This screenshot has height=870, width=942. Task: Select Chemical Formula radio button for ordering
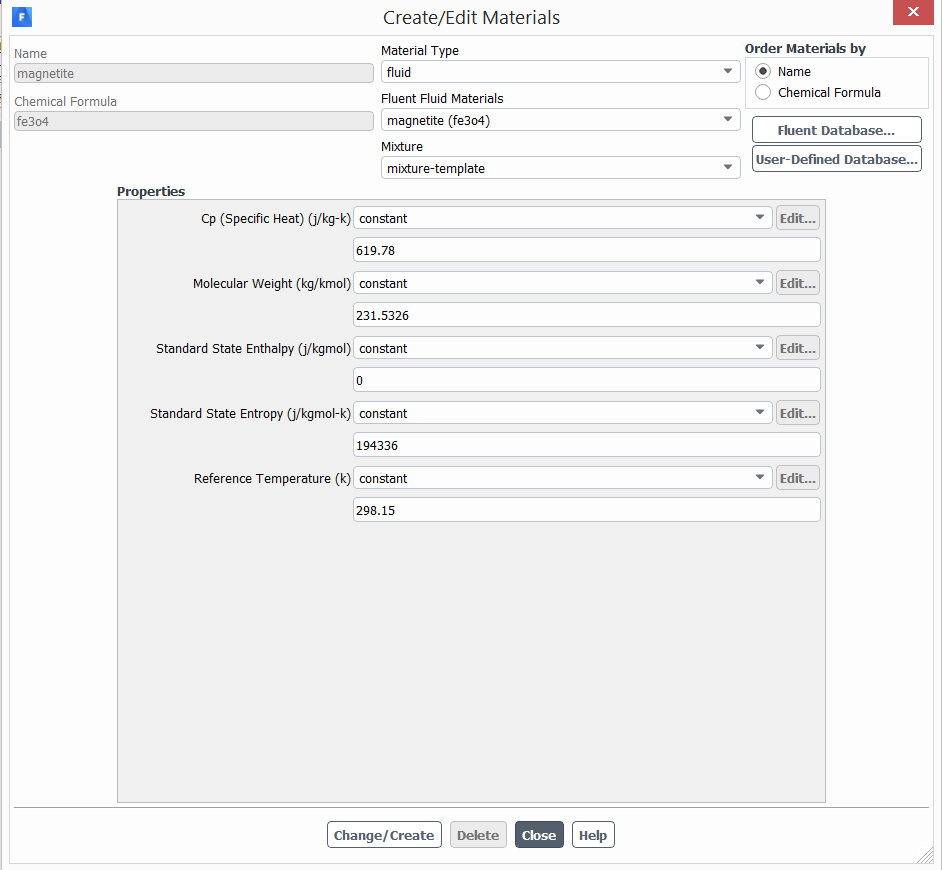(763, 93)
